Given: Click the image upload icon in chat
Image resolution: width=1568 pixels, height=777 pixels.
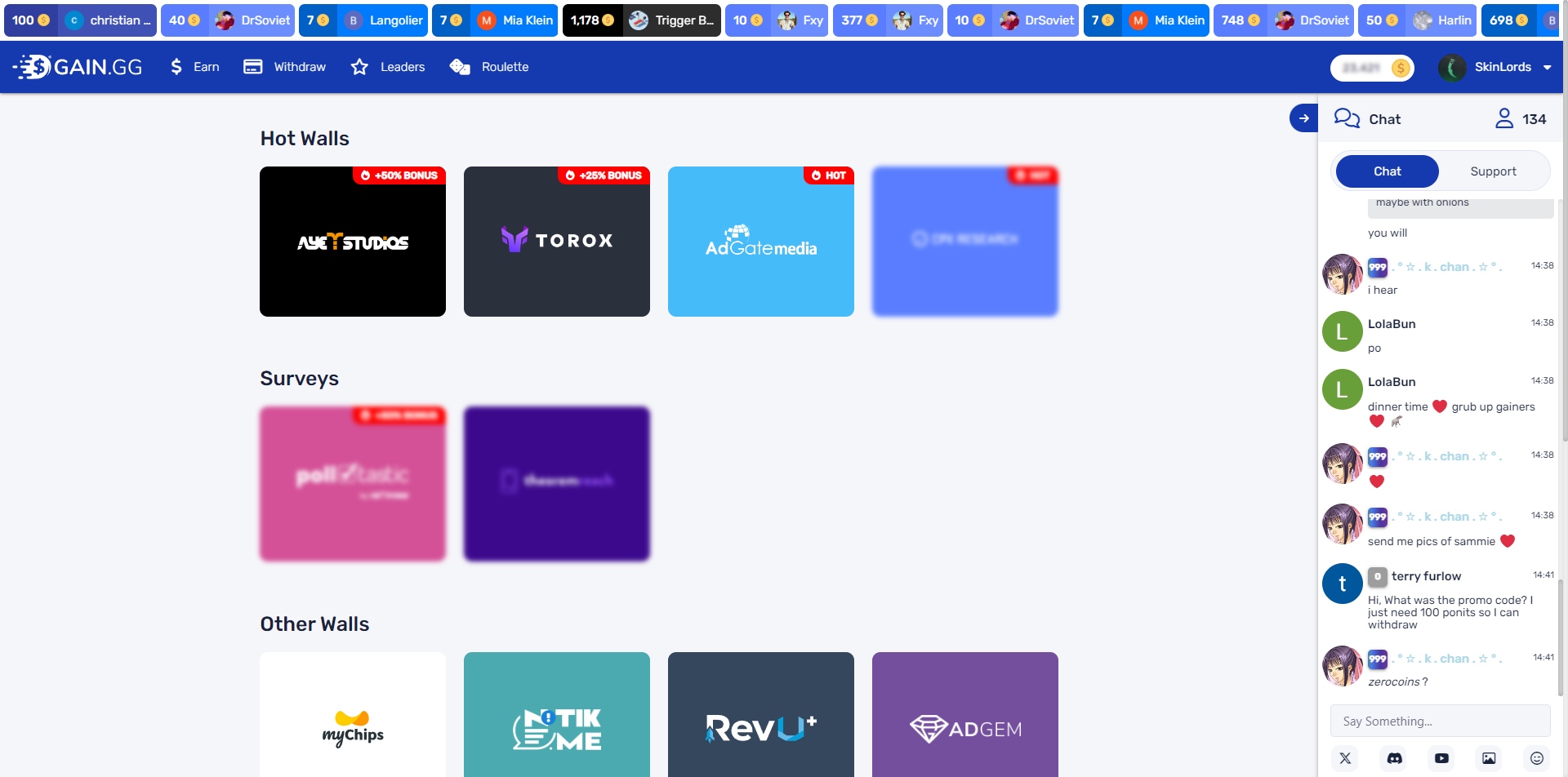Looking at the screenshot, I should 1489,758.
